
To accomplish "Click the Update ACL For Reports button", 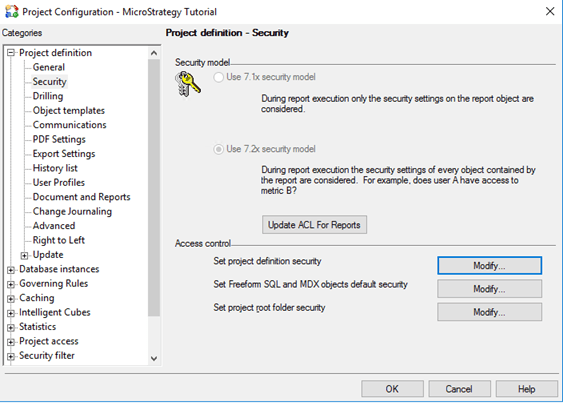I will click(314, 225).
